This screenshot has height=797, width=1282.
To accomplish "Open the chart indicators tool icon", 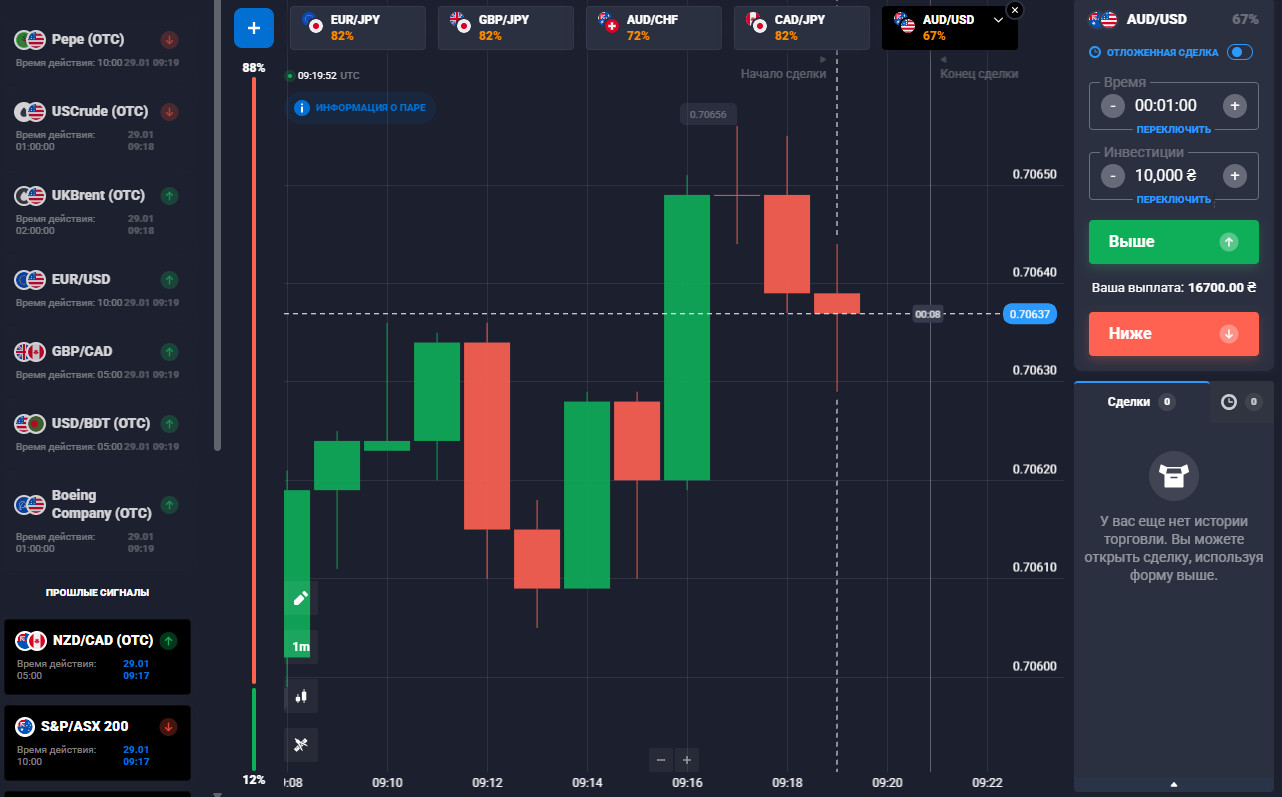I will tap(301, 744).
